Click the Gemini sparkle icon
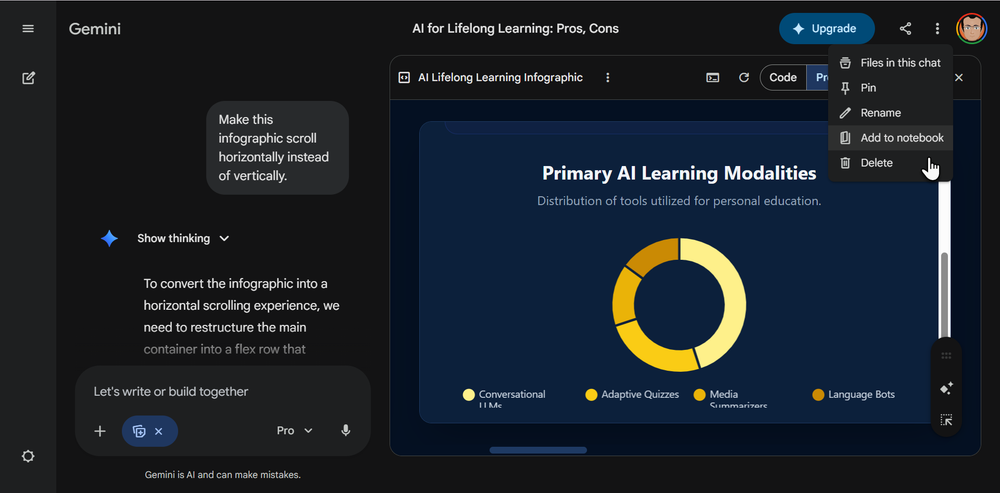Viewport: 1000px width, 493px height. pos(109,239)
